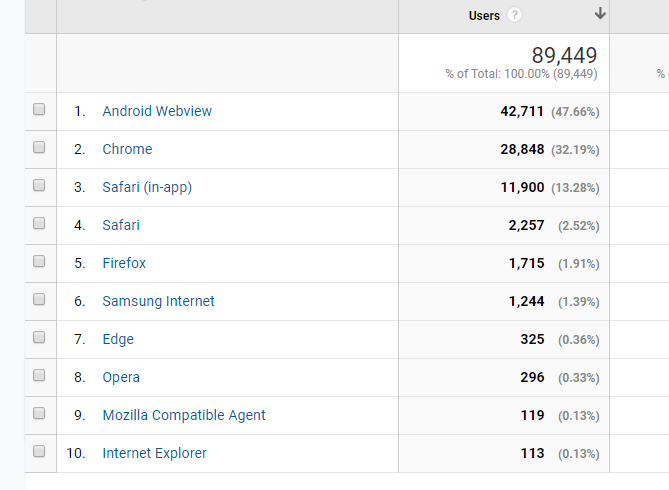Open the Samsung Internet link

[x=158, y=301]
